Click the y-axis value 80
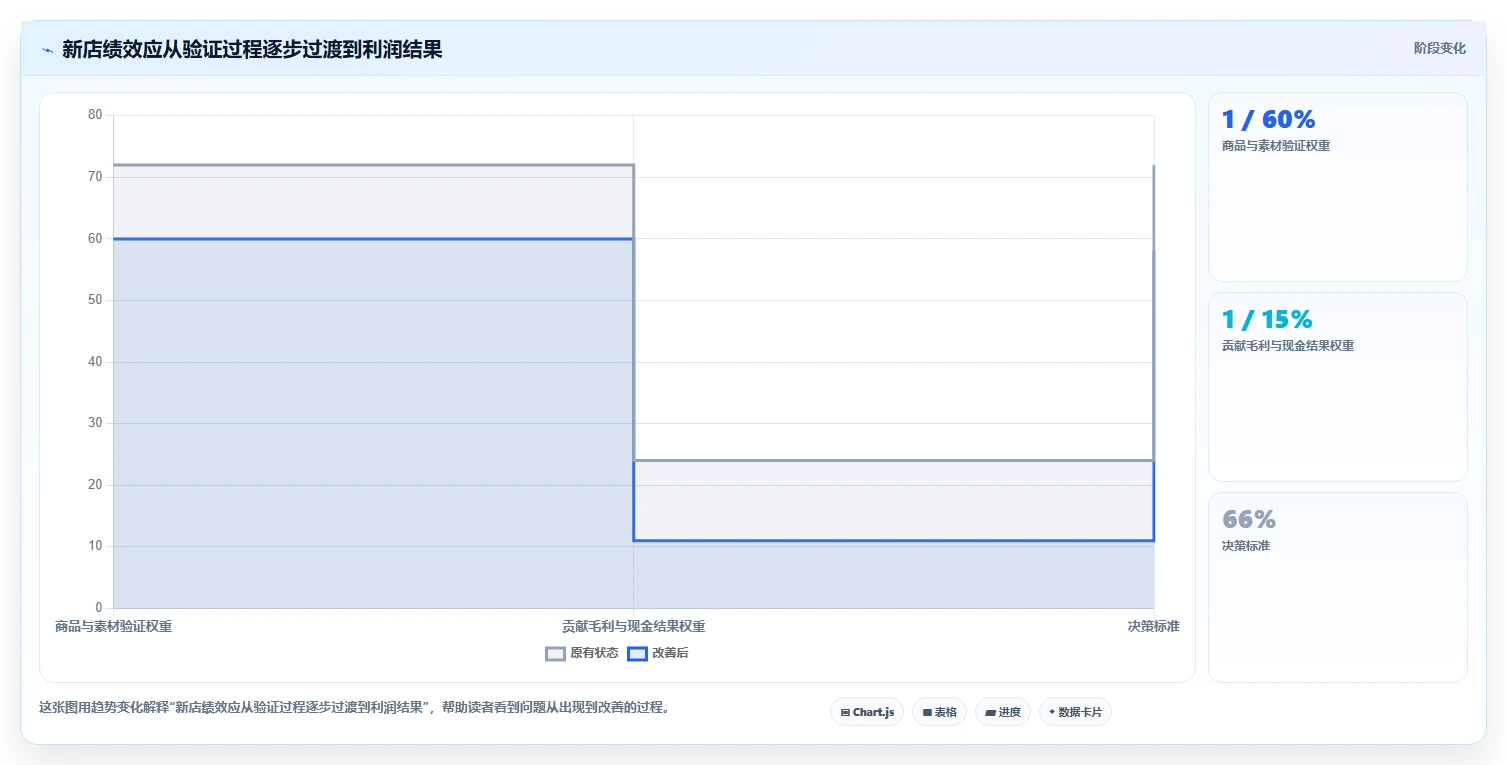Viewport: 1507px width, 765px height. (x=95, y=115)
